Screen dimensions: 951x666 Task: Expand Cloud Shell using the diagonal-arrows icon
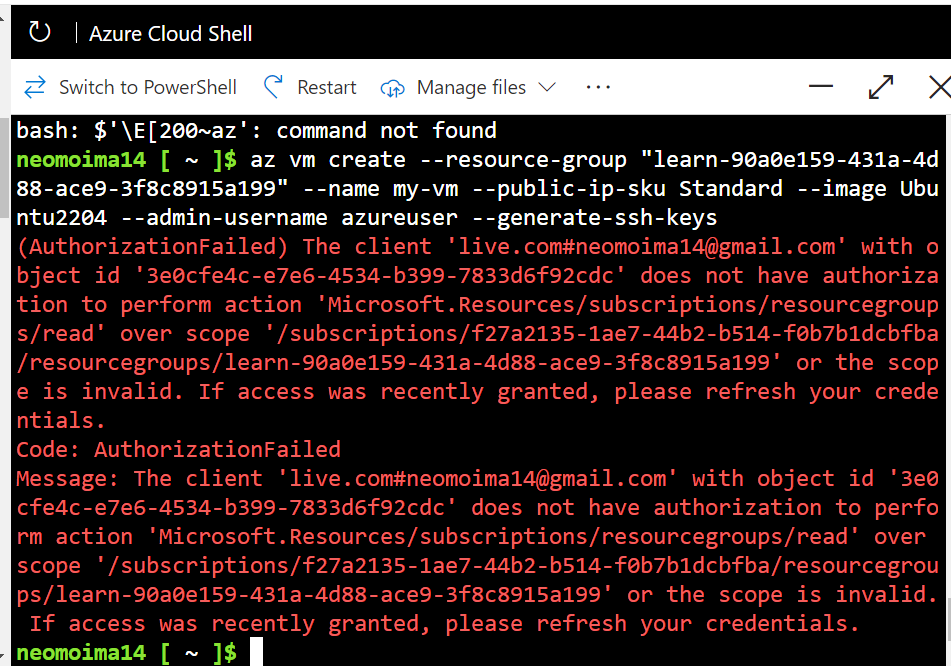click(879, 88)
